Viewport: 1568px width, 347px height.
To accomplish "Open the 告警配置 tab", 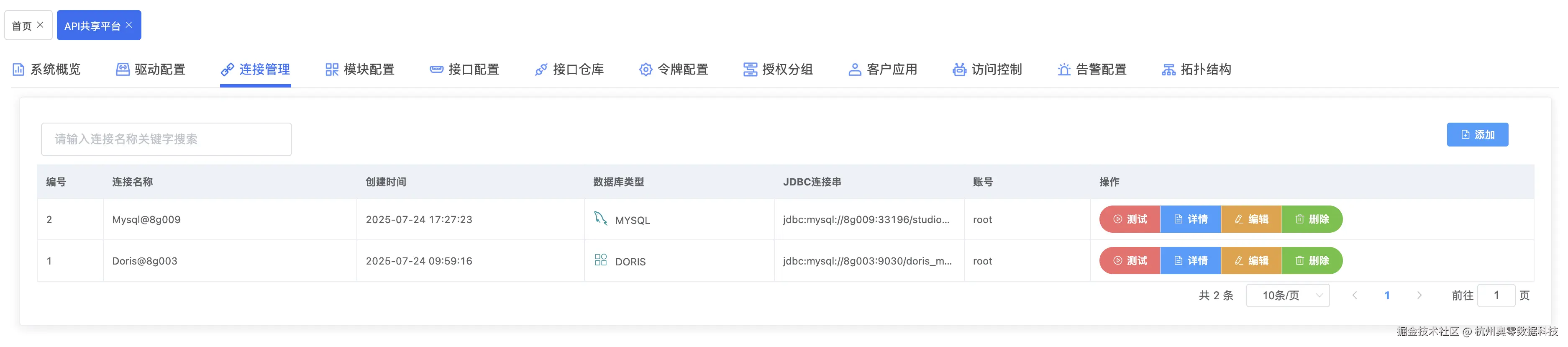I will pos(1092,69).
